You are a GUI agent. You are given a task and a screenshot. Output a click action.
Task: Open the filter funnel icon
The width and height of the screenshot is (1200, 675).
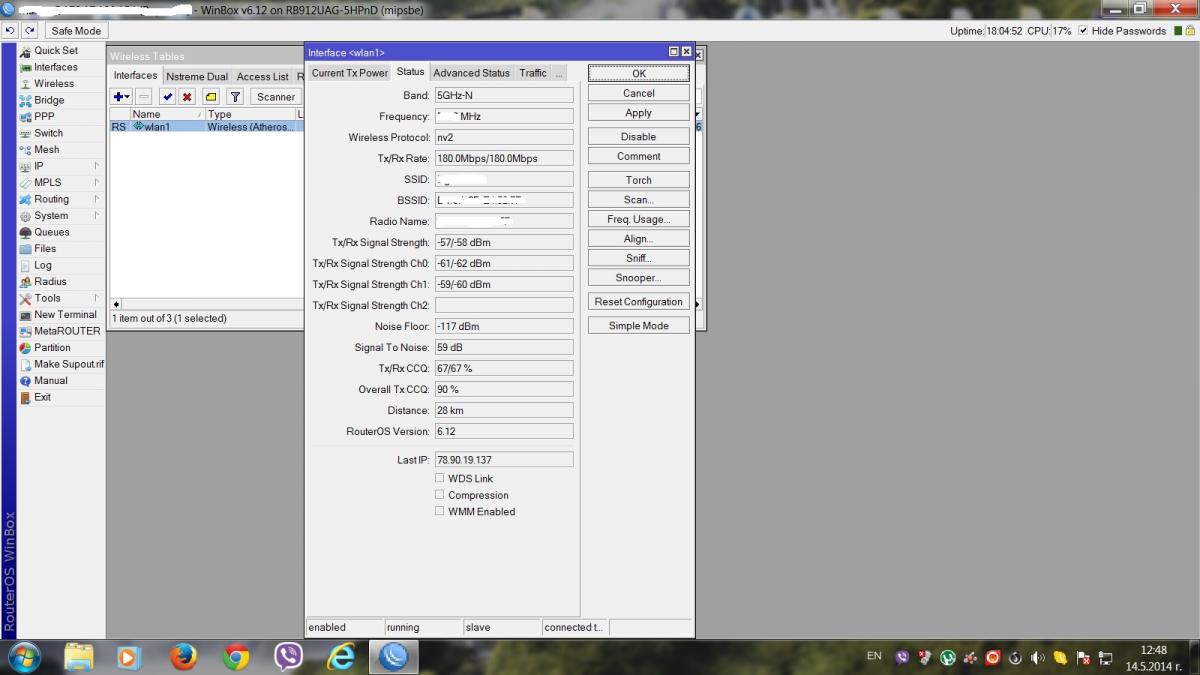click(x=235, y=97)
